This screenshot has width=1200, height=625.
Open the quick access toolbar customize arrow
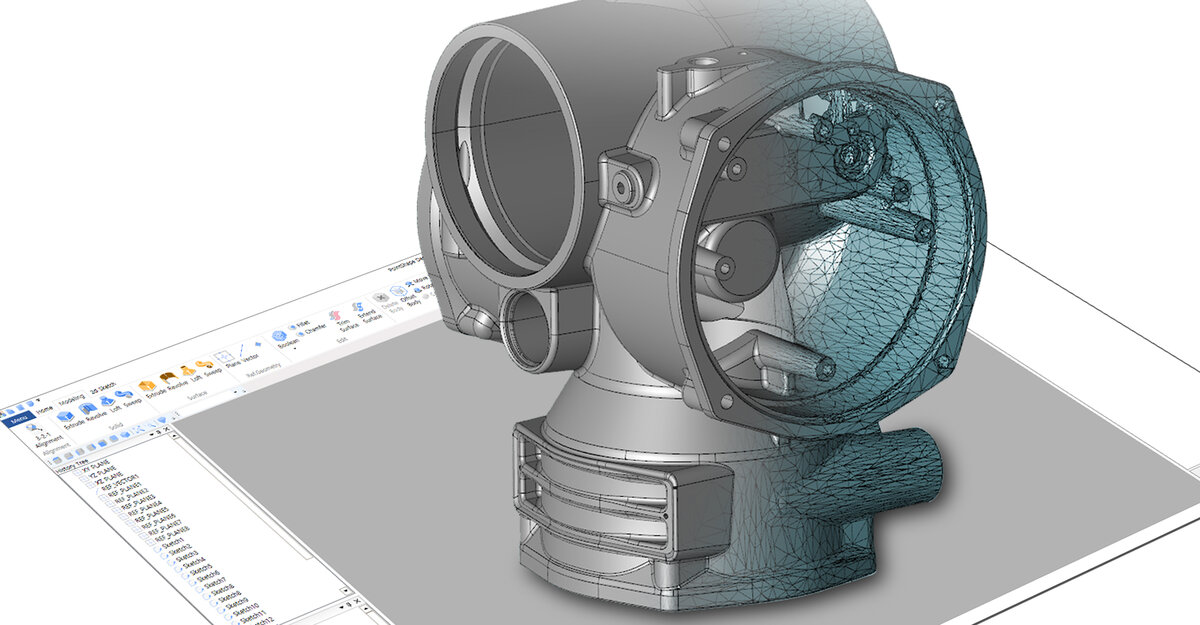click(x=37, y=402)
